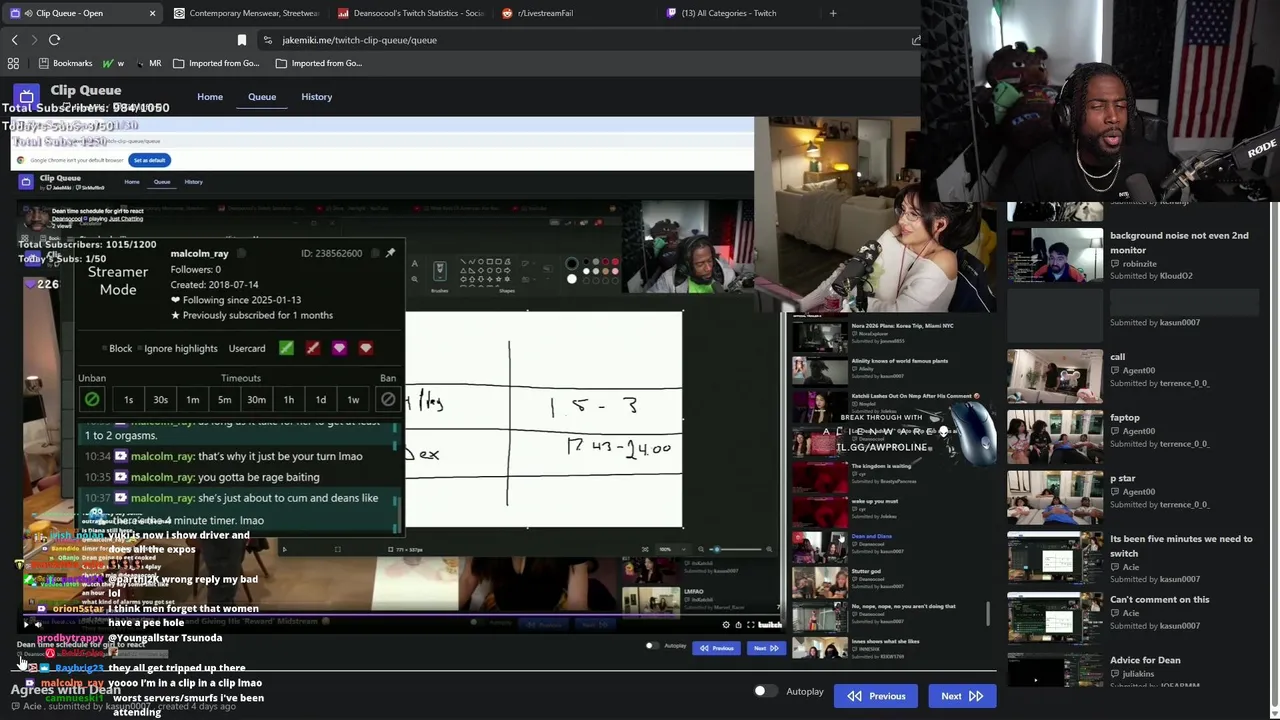Toggle the nested small Autoplay switch
This screenshot has width=1280, height=720.
[652, 646]
